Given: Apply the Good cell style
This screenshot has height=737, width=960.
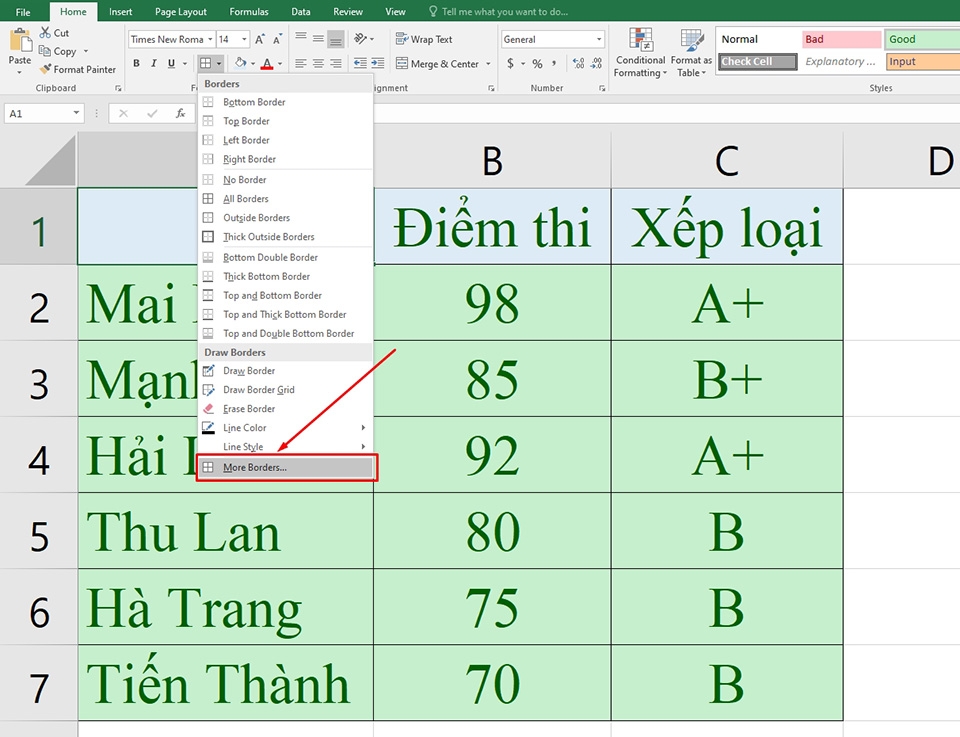Looking at the screenshot, I should (x=923, y=39).
